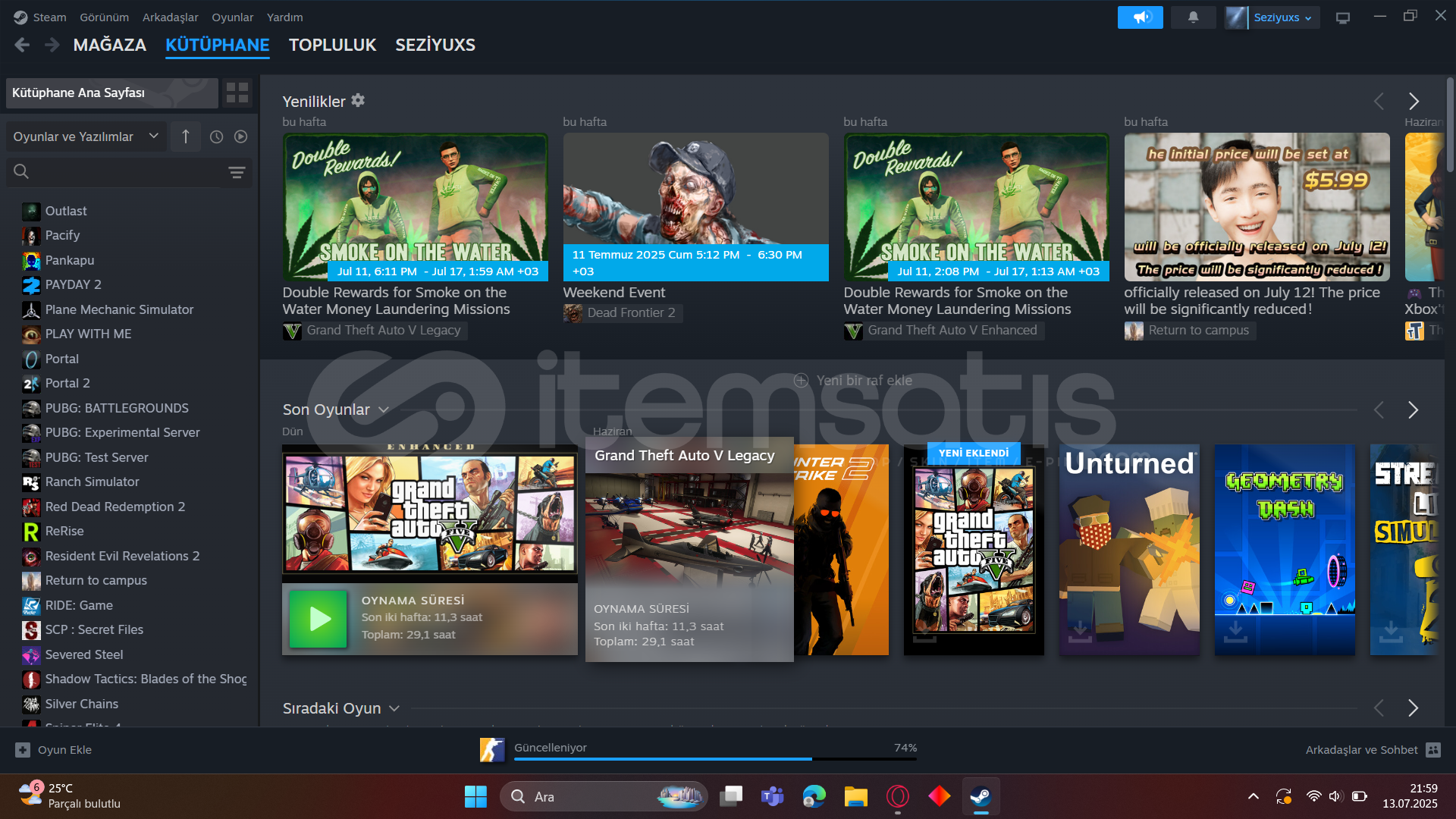Click the library vertical scrollbar

[1450, 125]
